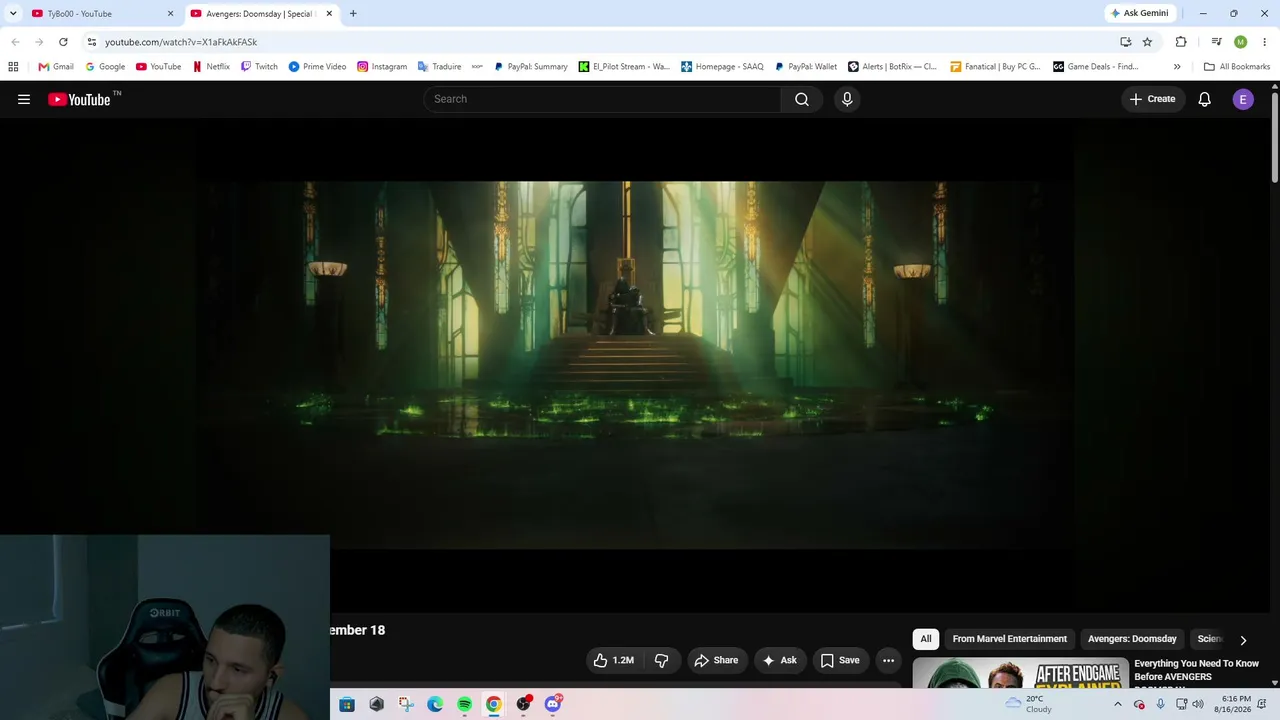The image size is (1280, 720).
Task: Save the video to a playlist
Action: pyautogui.click(x=840, y=660)
